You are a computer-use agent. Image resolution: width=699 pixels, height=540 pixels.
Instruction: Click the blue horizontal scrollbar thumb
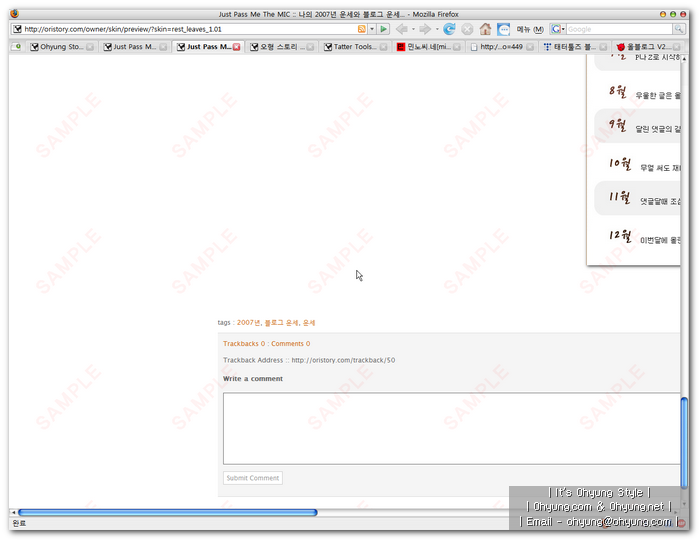tap(168, 512)
